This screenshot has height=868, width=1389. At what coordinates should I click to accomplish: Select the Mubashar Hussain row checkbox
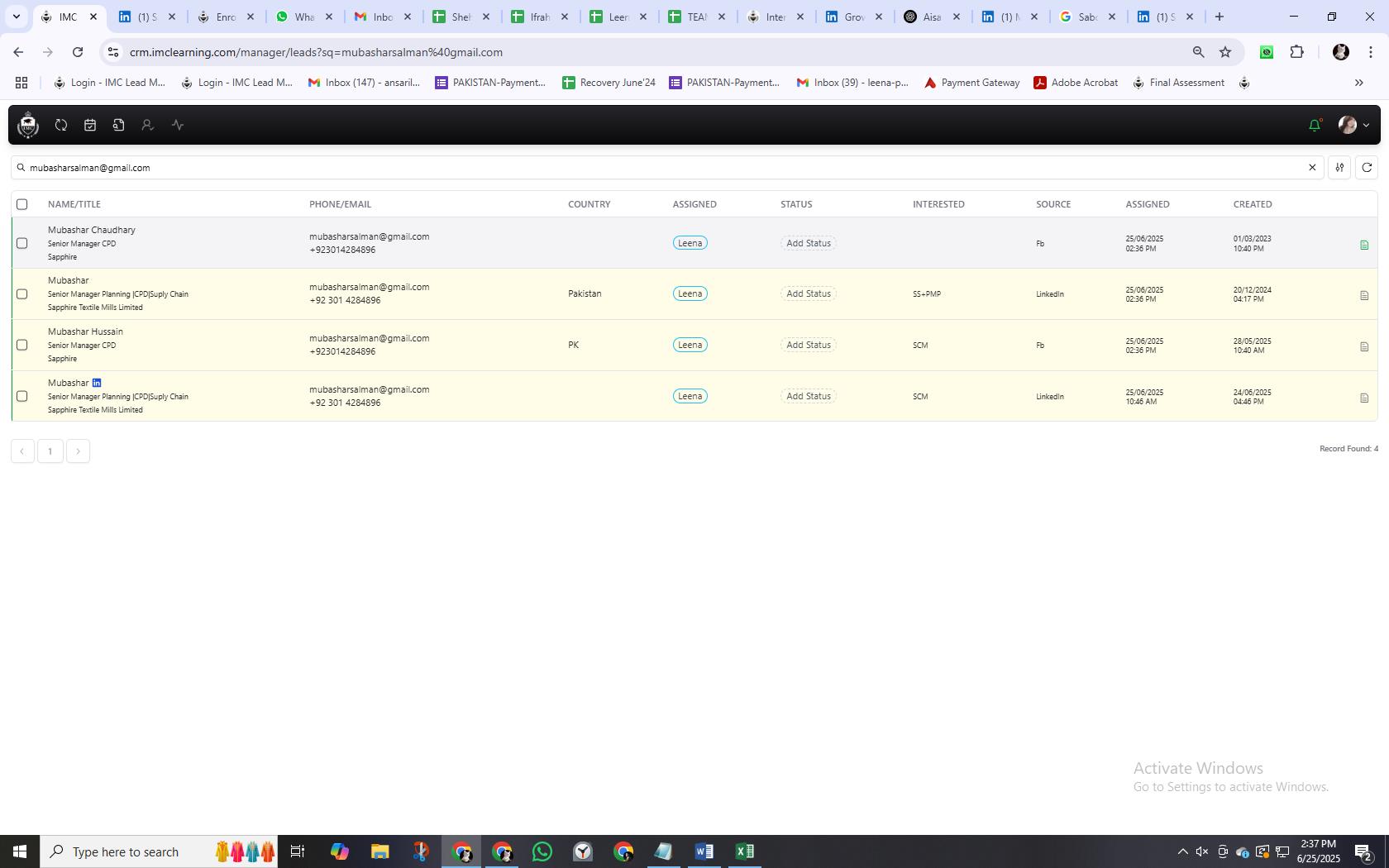tap(22, 346)
